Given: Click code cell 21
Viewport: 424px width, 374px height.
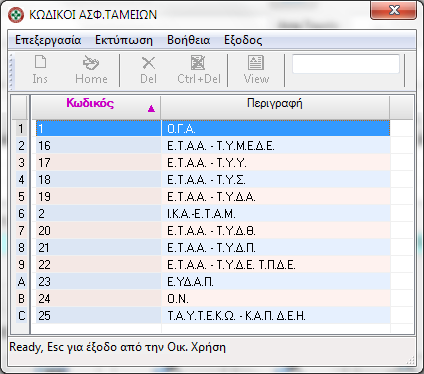Looking at the screenshot, I should click(98, 248).
